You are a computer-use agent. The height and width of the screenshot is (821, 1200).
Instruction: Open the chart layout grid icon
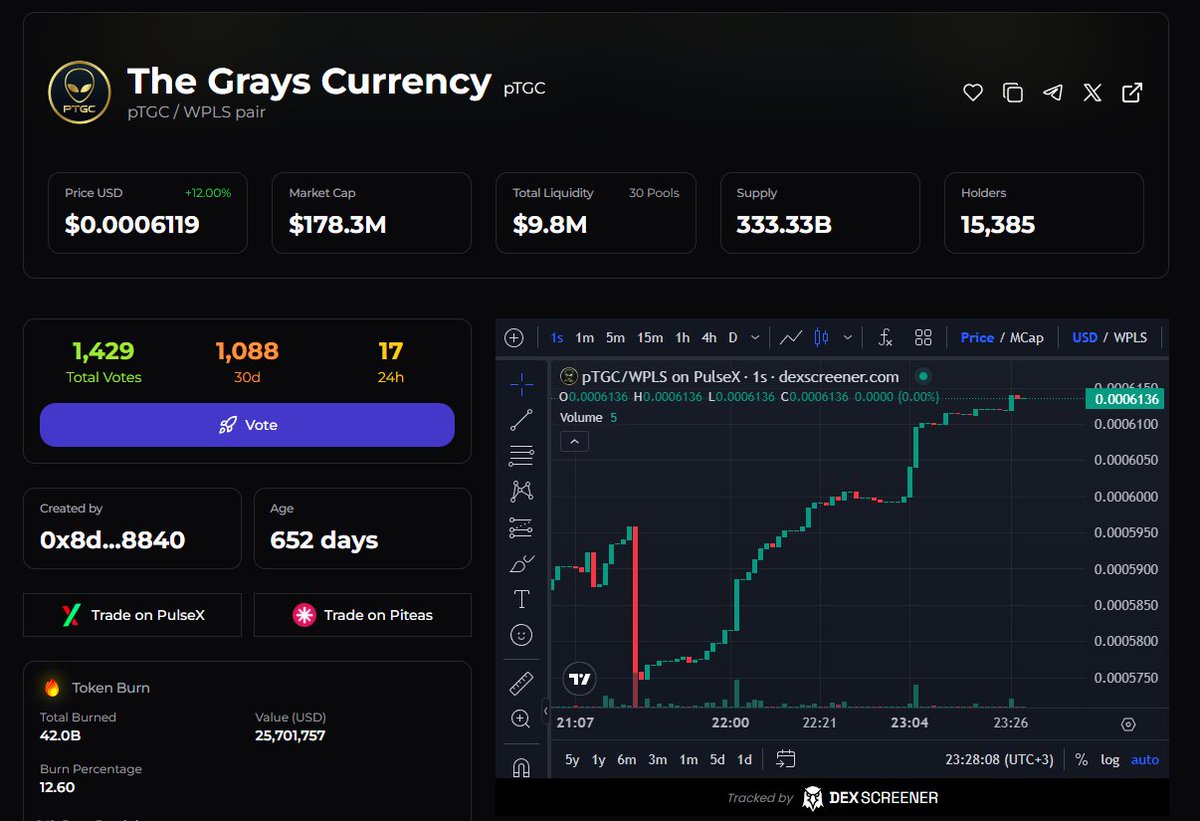click(923, 338)
